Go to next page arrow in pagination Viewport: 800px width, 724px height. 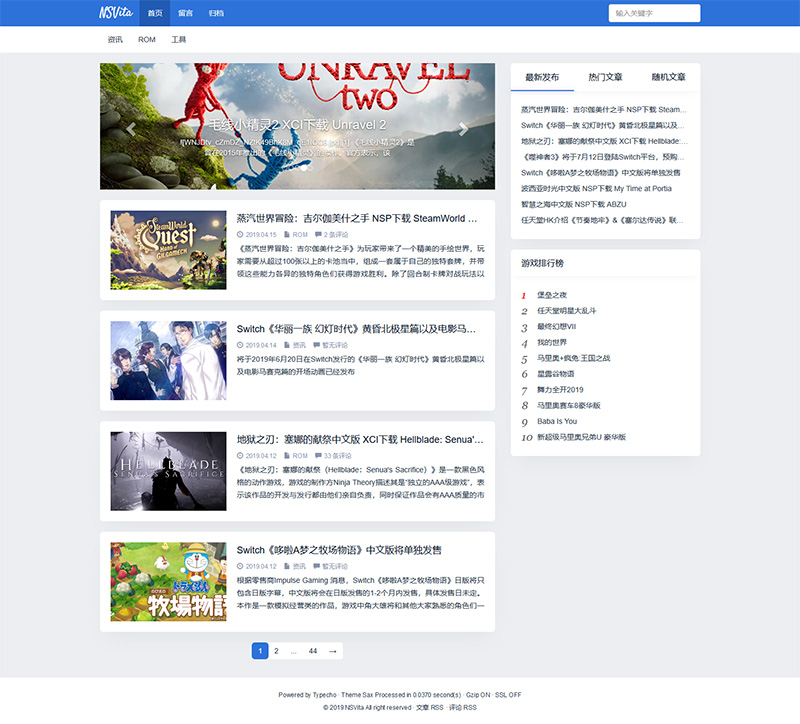(x=333, y=651)
